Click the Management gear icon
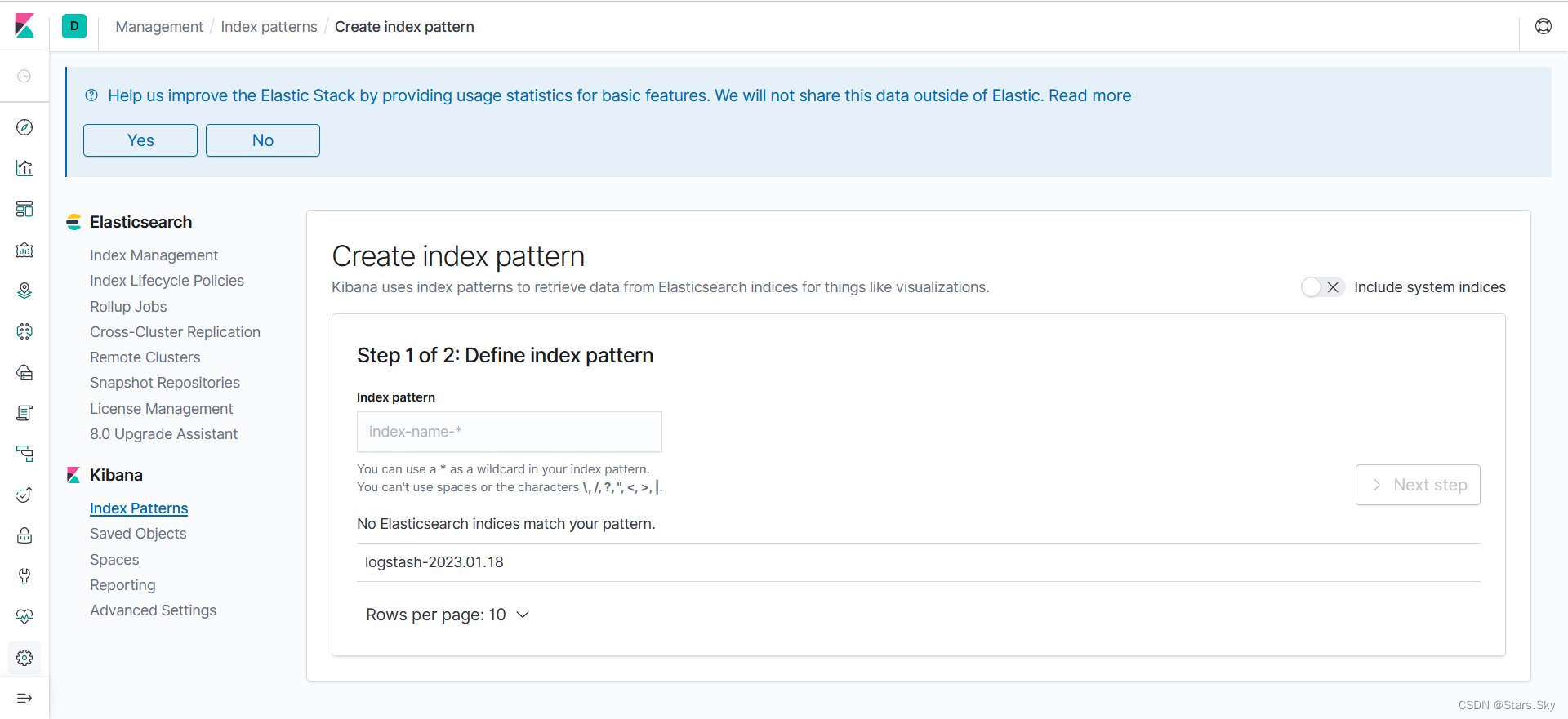1568x719 pixels. point(24,658)
